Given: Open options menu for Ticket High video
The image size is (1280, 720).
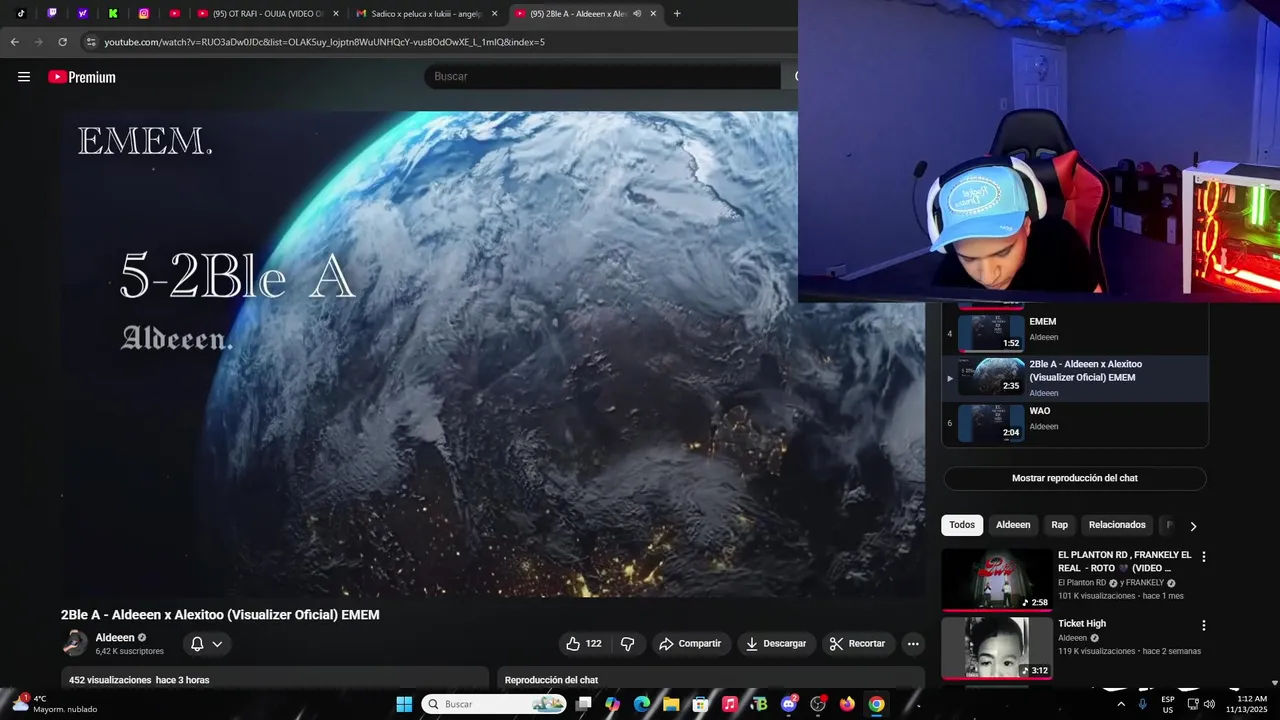Looking at the screenshot, I should (x=1203, y=625).
